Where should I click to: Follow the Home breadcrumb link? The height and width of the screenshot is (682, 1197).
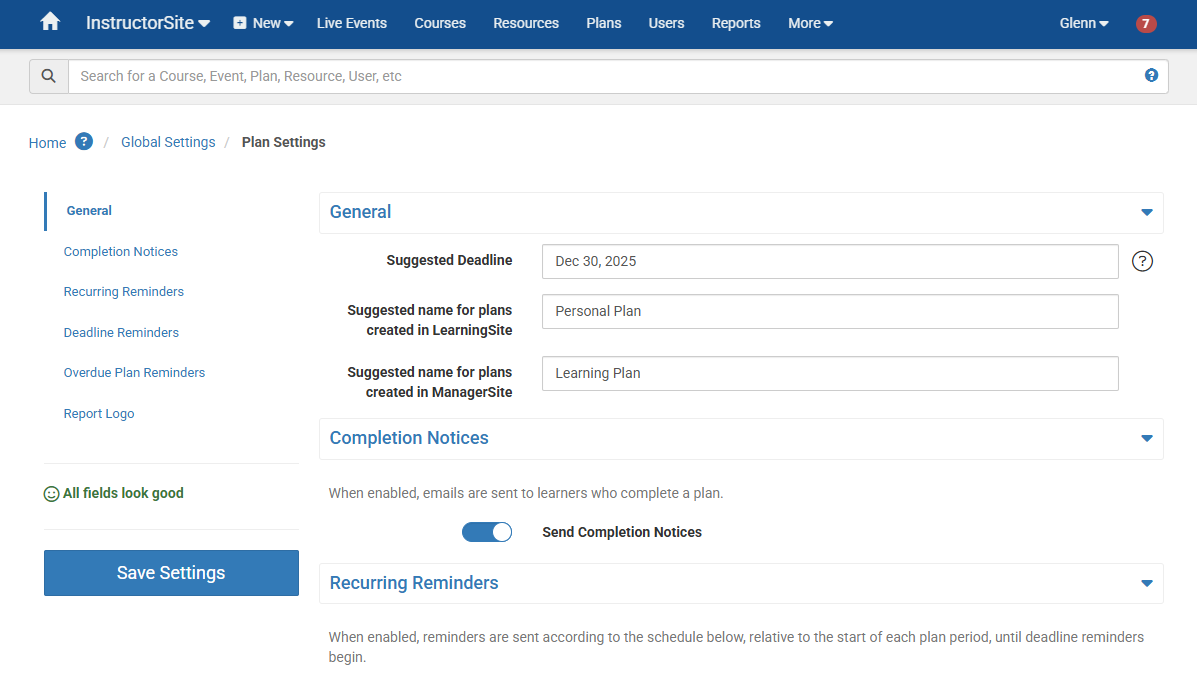click(x=47, y=143)
